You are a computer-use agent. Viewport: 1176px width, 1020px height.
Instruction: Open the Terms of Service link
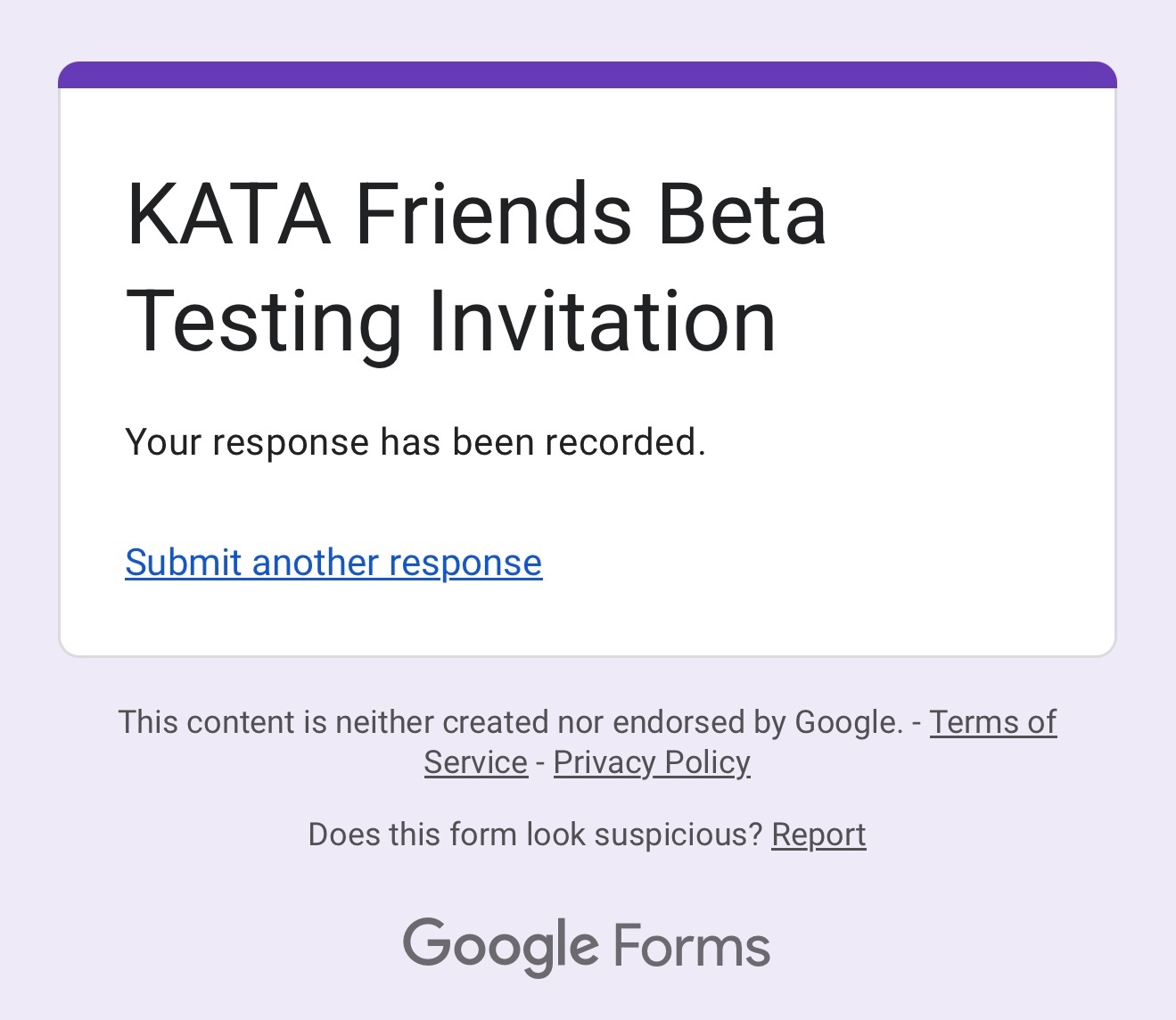993,722
